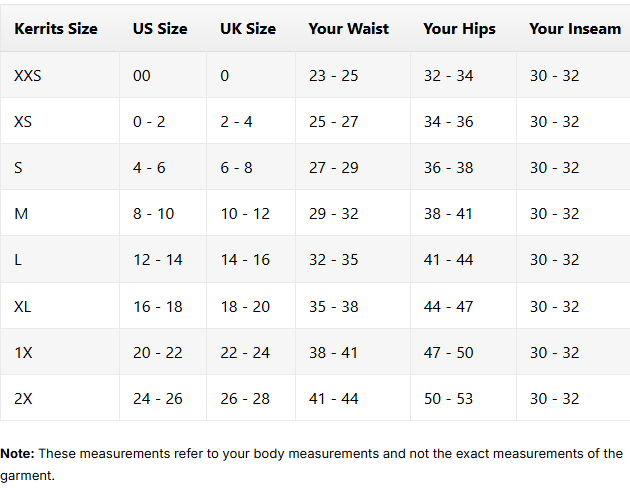Select the Your Inseam column header
This screenshot has height=491, width=630.
pos(575,29)
